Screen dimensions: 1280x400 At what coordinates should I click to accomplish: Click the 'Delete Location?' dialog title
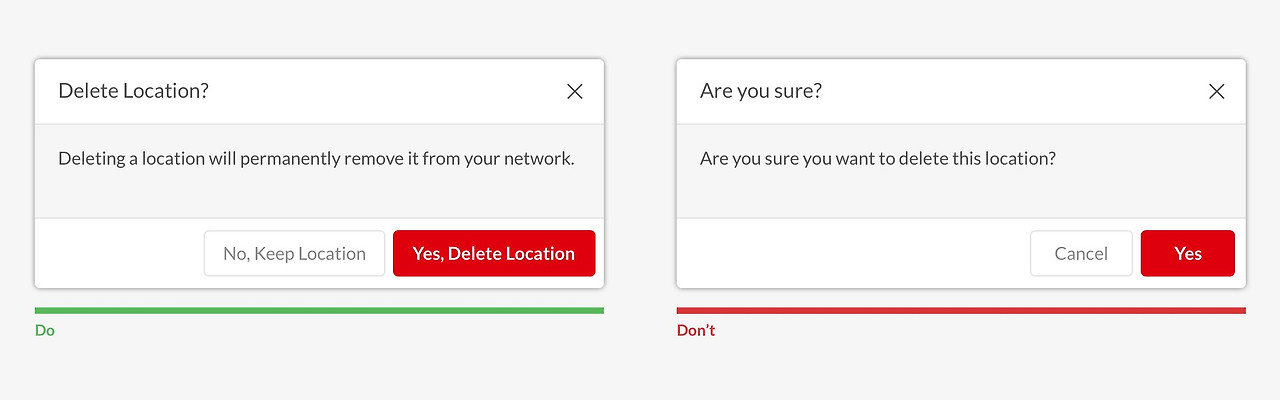click(133, 91)
